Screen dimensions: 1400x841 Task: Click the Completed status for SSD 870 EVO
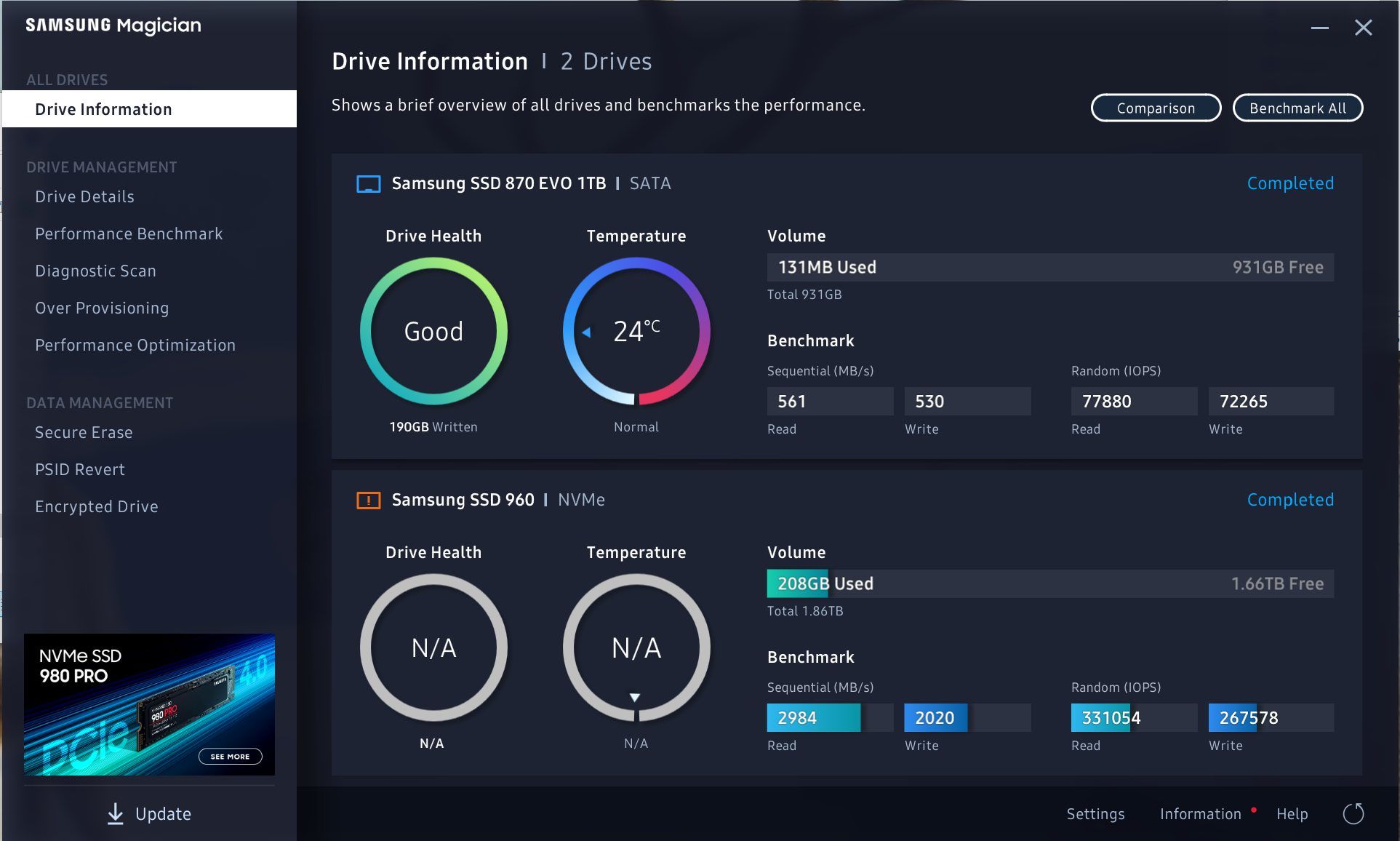tap(1289, 183)
